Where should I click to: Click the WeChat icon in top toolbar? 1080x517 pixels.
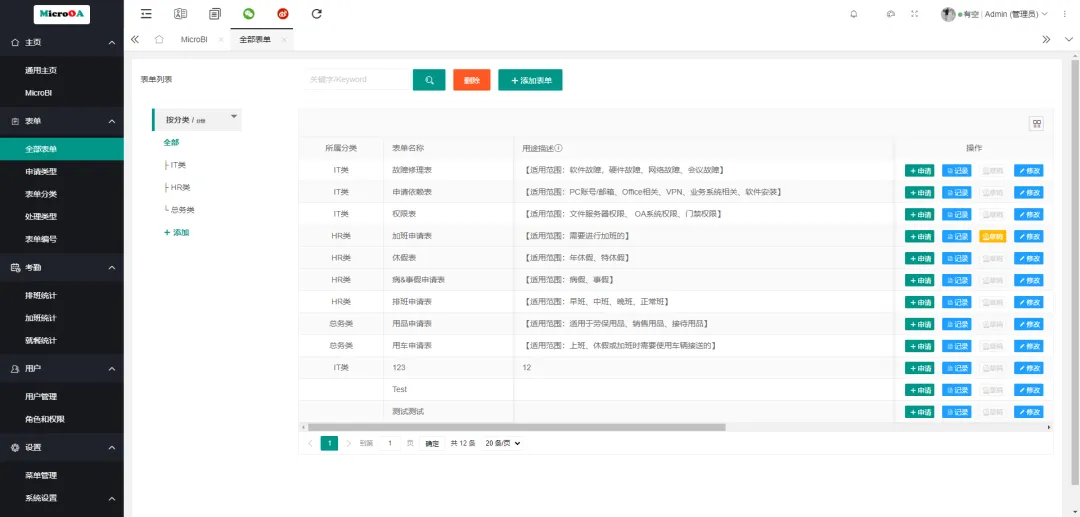248,14
